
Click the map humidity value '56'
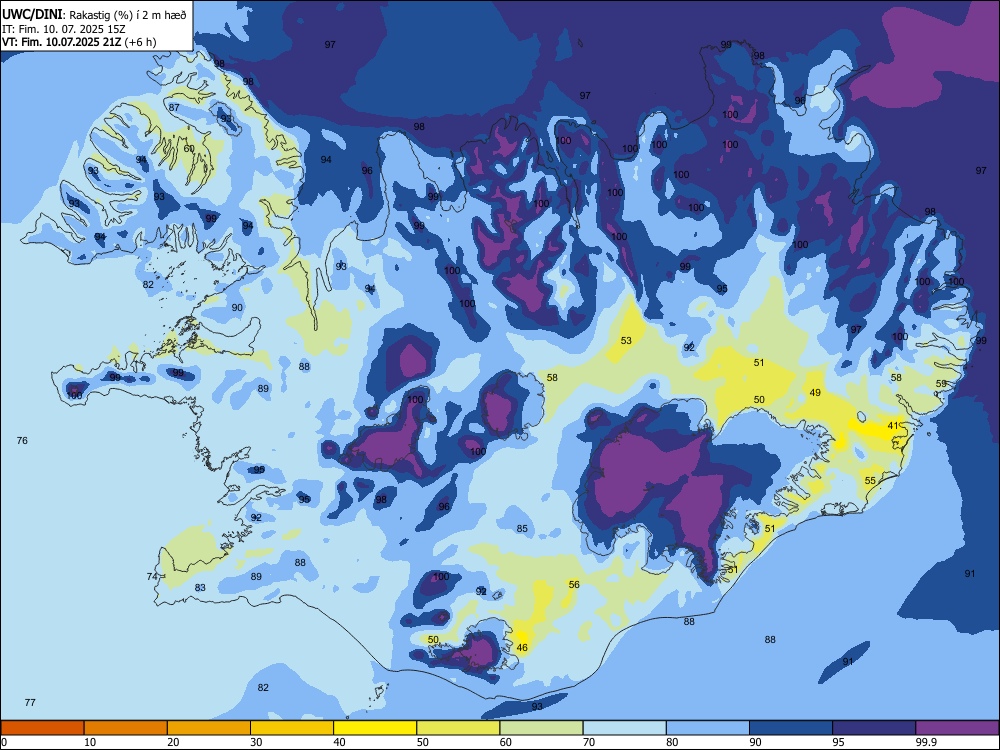pyautogui.click(x=574, y=584)
